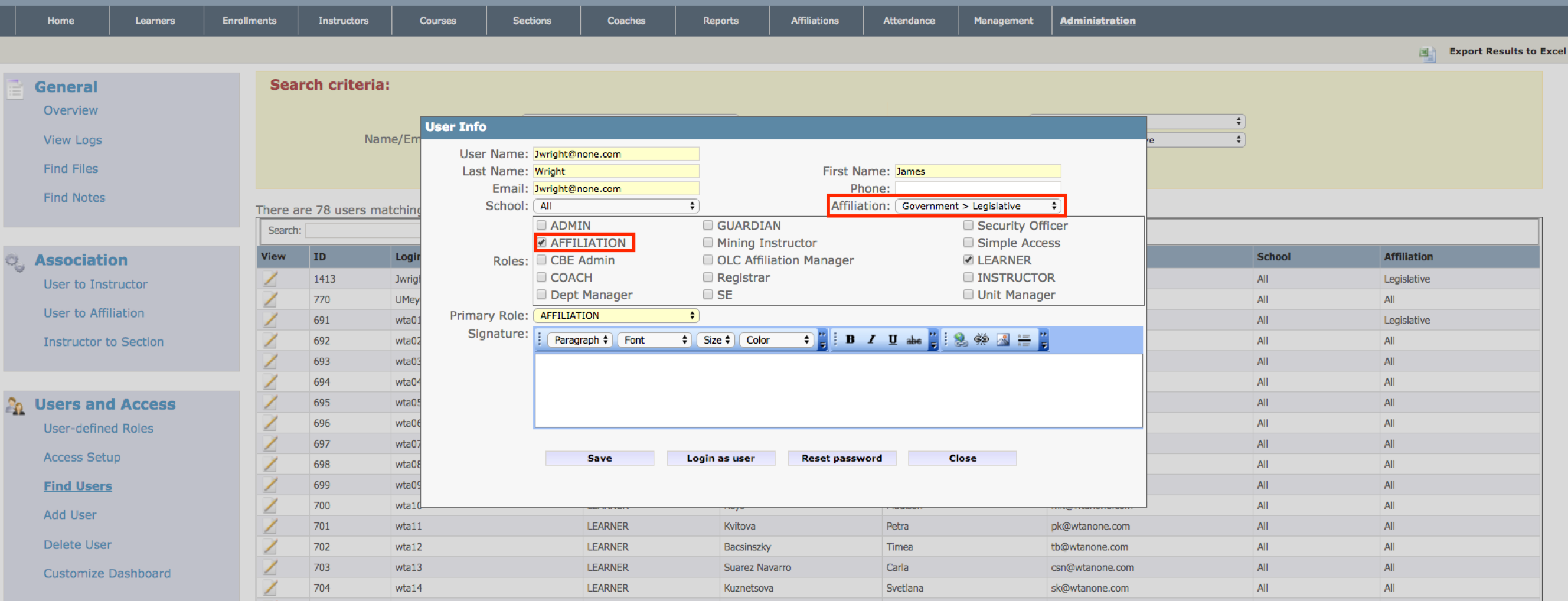Apply strikethrough formatting in signature toolbar
Viewport: 1568px width, 601px height.
tap(913, 340)
